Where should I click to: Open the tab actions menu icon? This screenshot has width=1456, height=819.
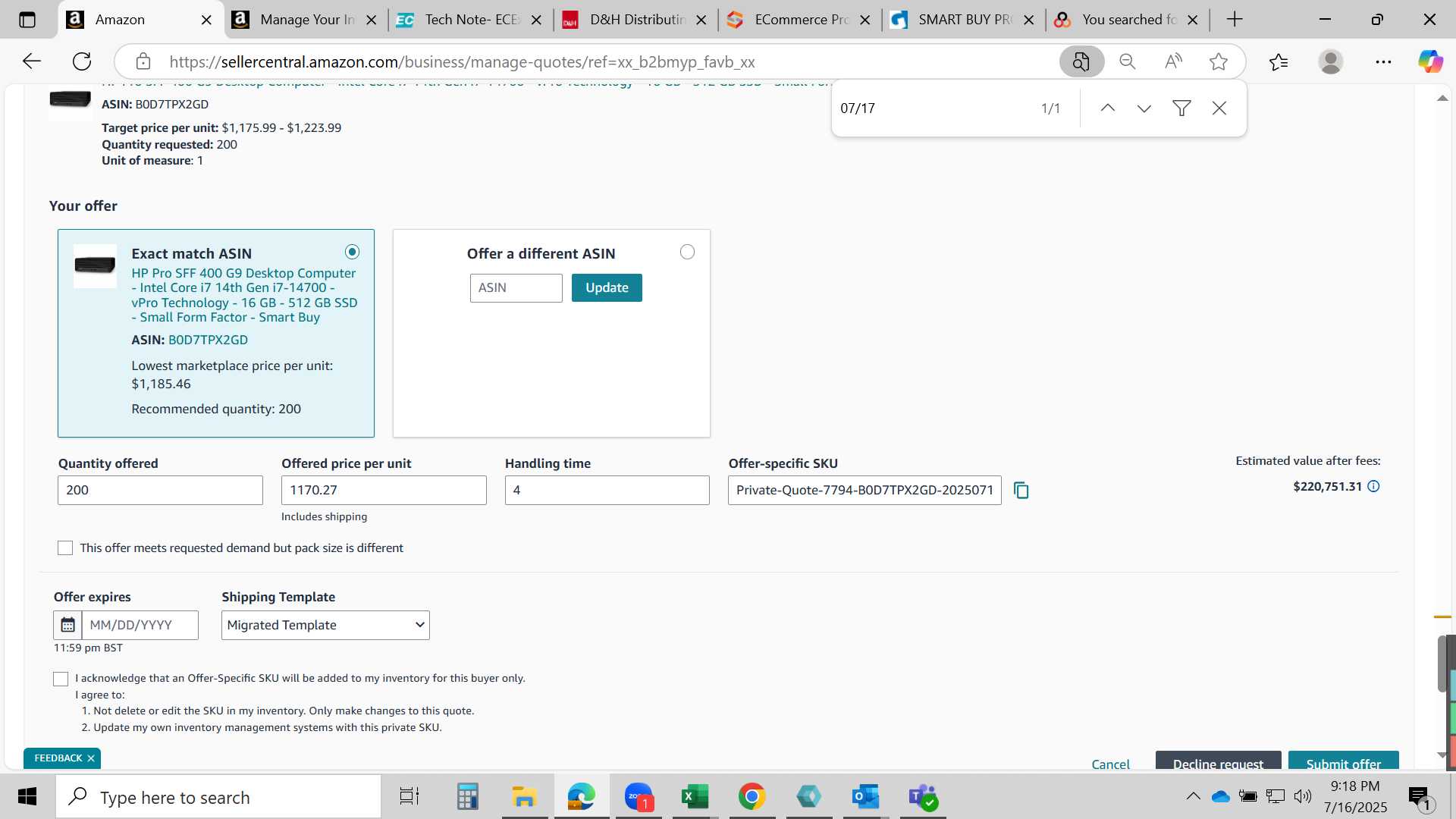pos(27,20)
